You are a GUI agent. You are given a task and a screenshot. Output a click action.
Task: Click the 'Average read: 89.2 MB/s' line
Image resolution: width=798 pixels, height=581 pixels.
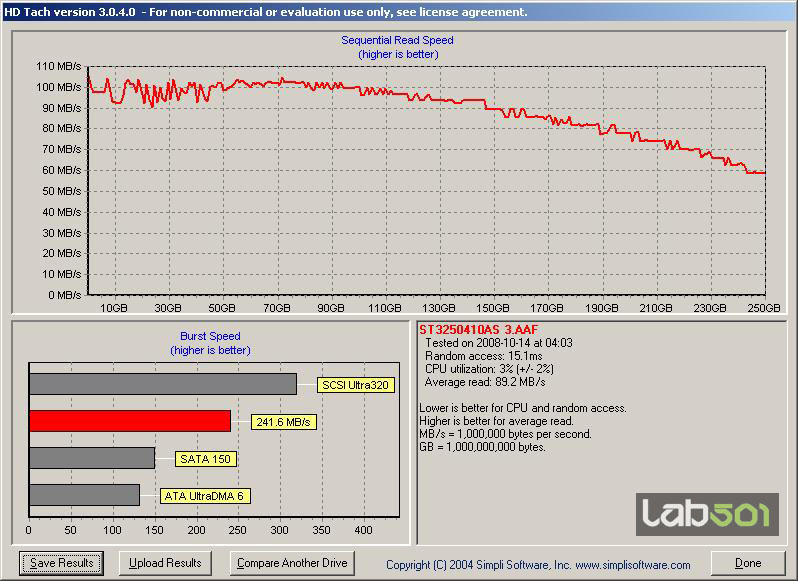click(x=485, y=382)
